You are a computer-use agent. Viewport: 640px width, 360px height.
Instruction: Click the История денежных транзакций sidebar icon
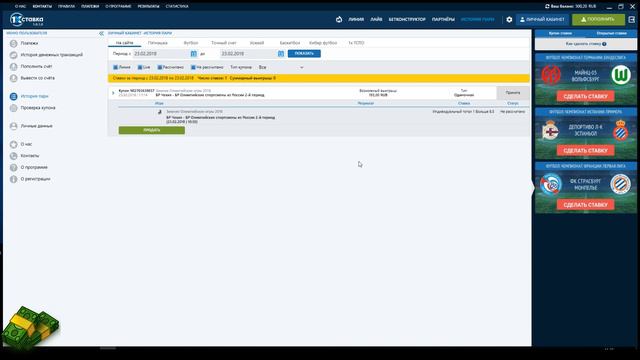(13, 55)
